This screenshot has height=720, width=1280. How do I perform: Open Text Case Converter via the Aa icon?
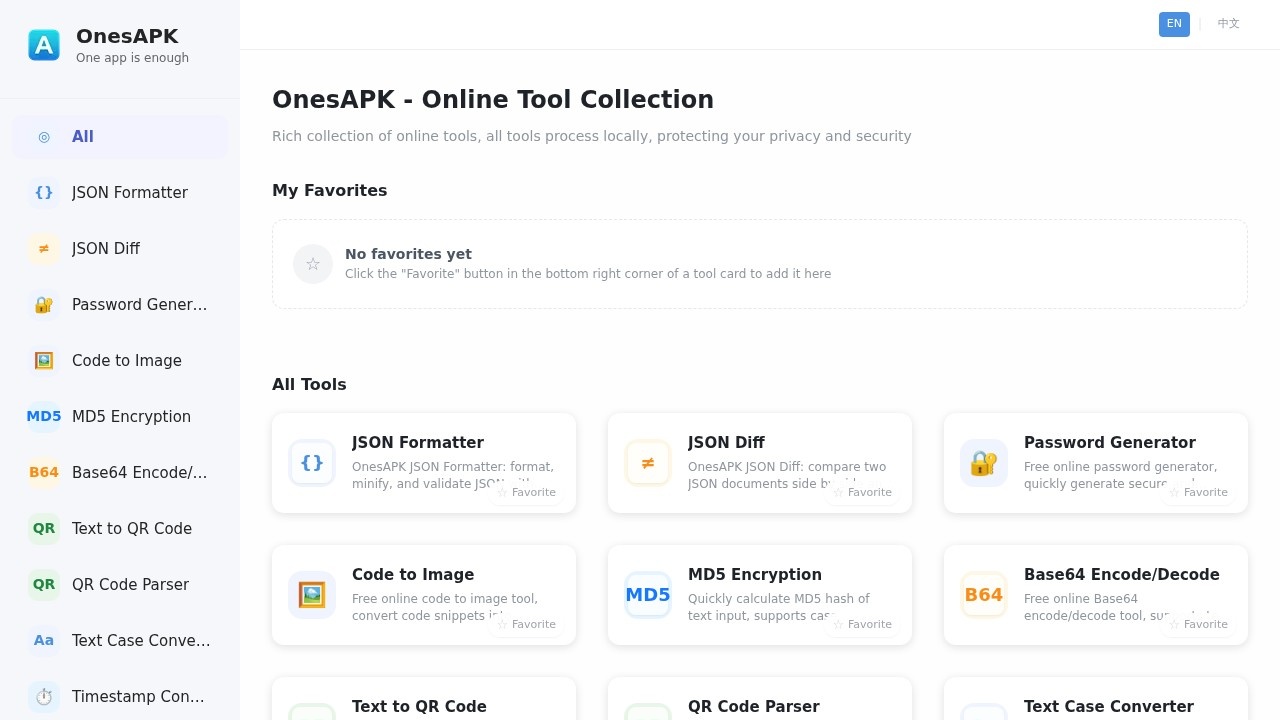pyautogui.click(x=44, y=640)
